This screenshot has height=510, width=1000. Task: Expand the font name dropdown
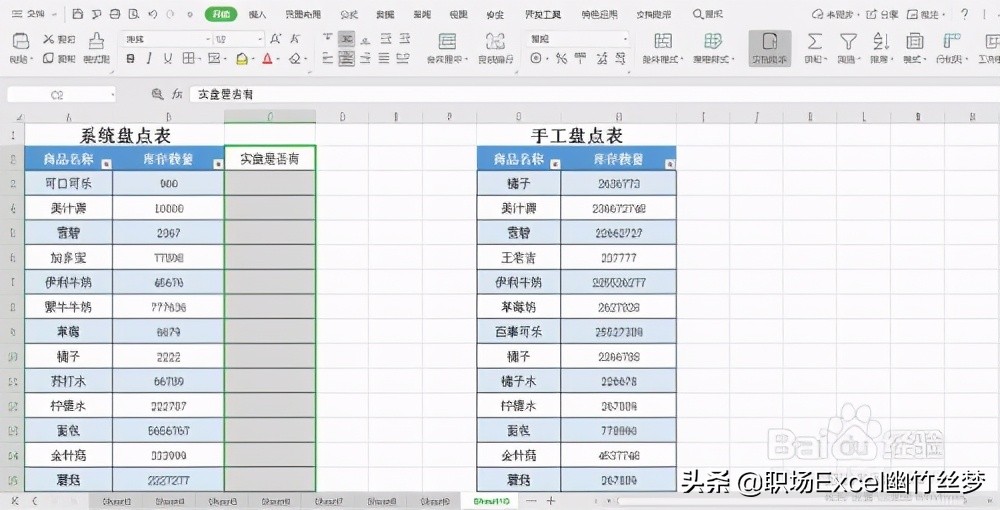click(x=208, y=40)
